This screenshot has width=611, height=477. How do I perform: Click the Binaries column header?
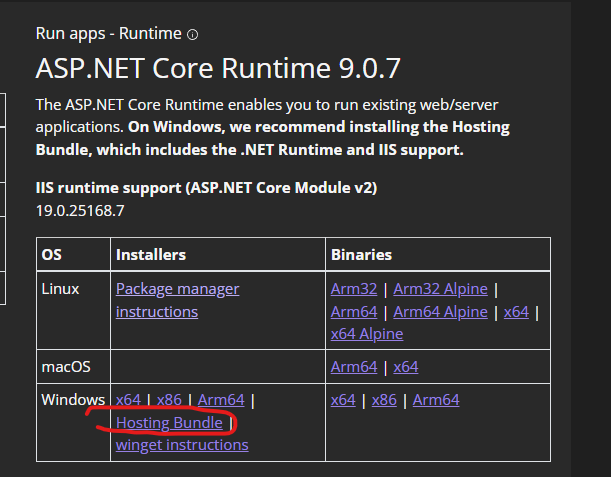[x=361, y=255]
